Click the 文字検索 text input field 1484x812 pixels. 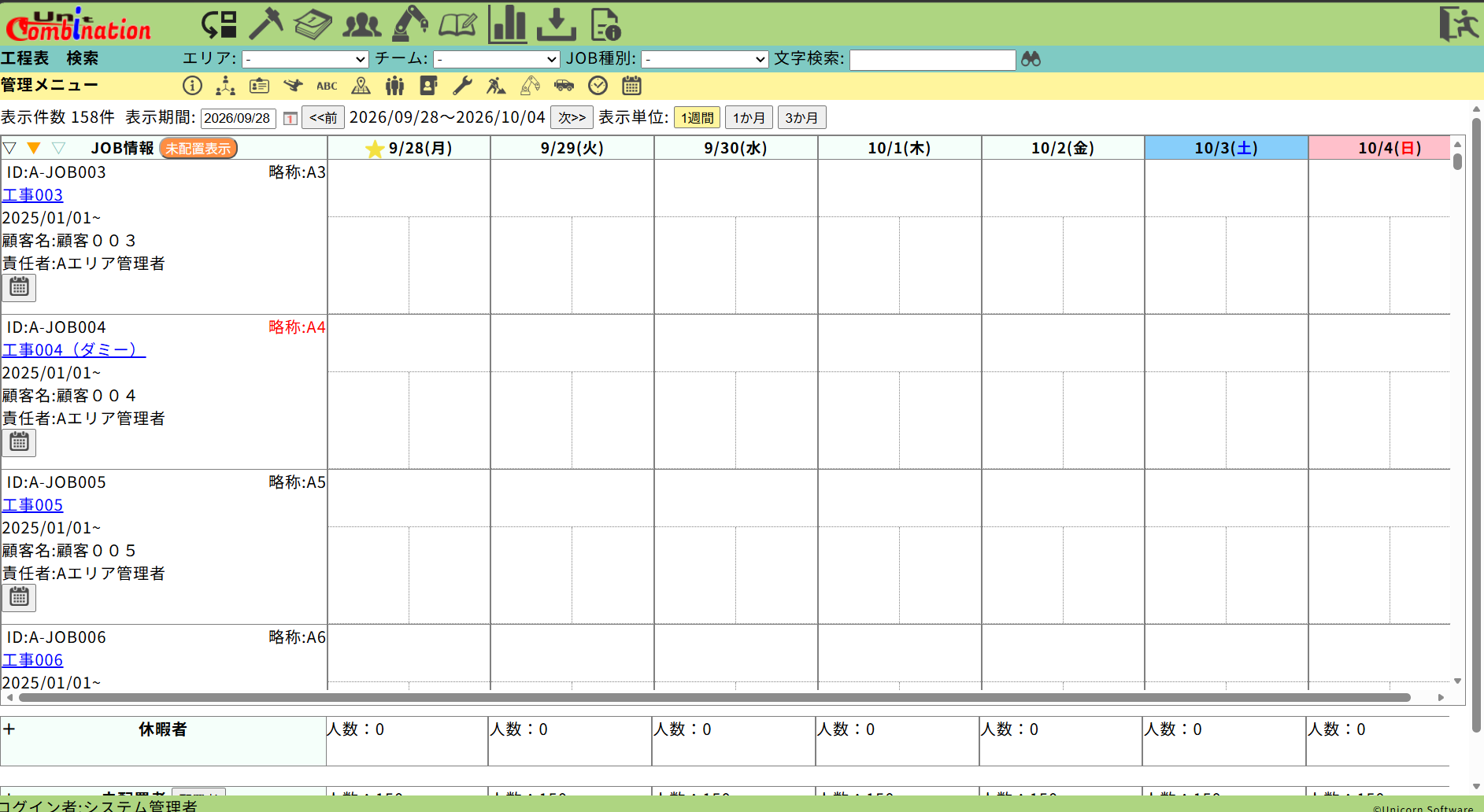933,60
